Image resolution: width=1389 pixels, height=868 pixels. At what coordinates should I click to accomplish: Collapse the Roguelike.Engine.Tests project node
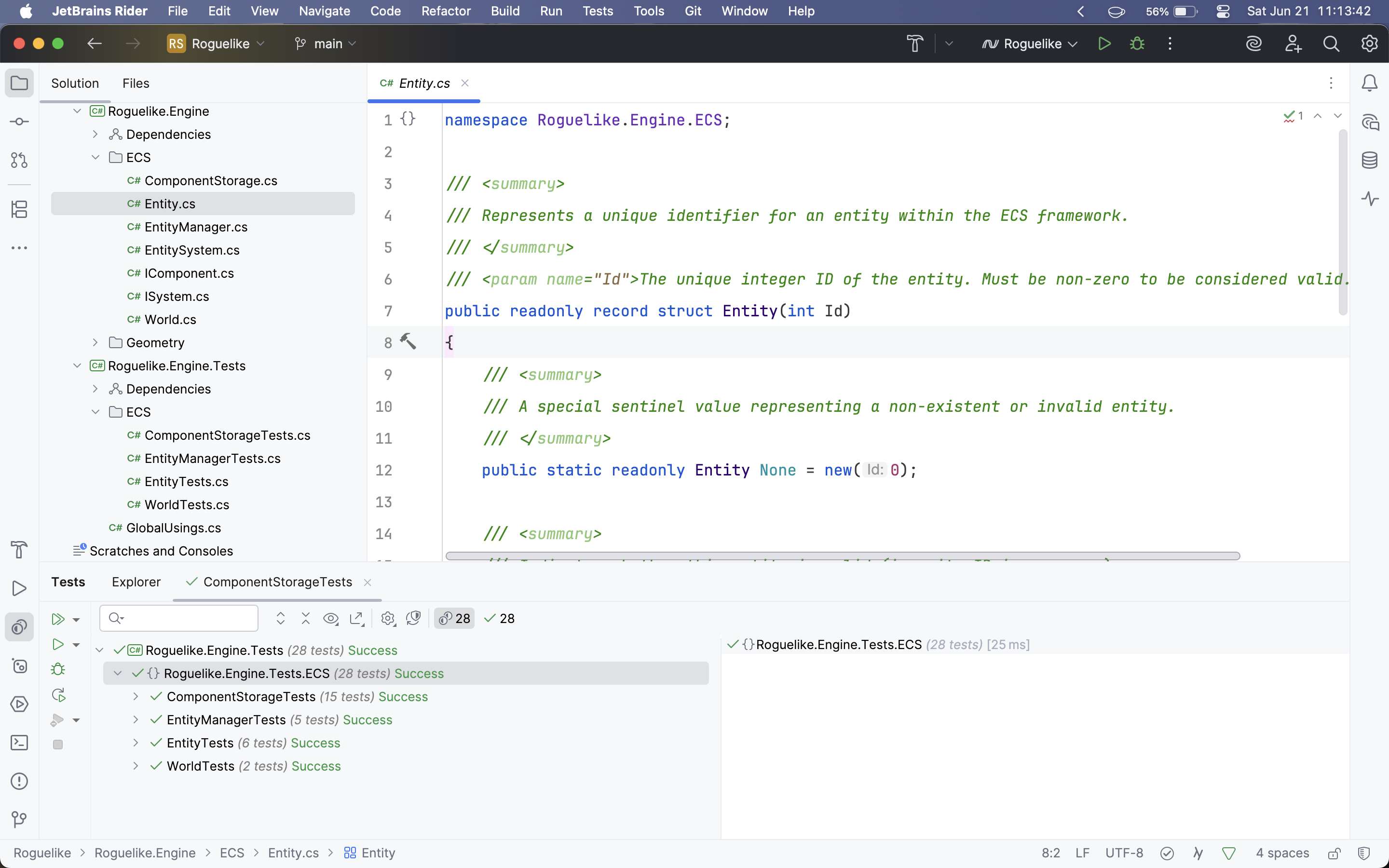(77, 366)
